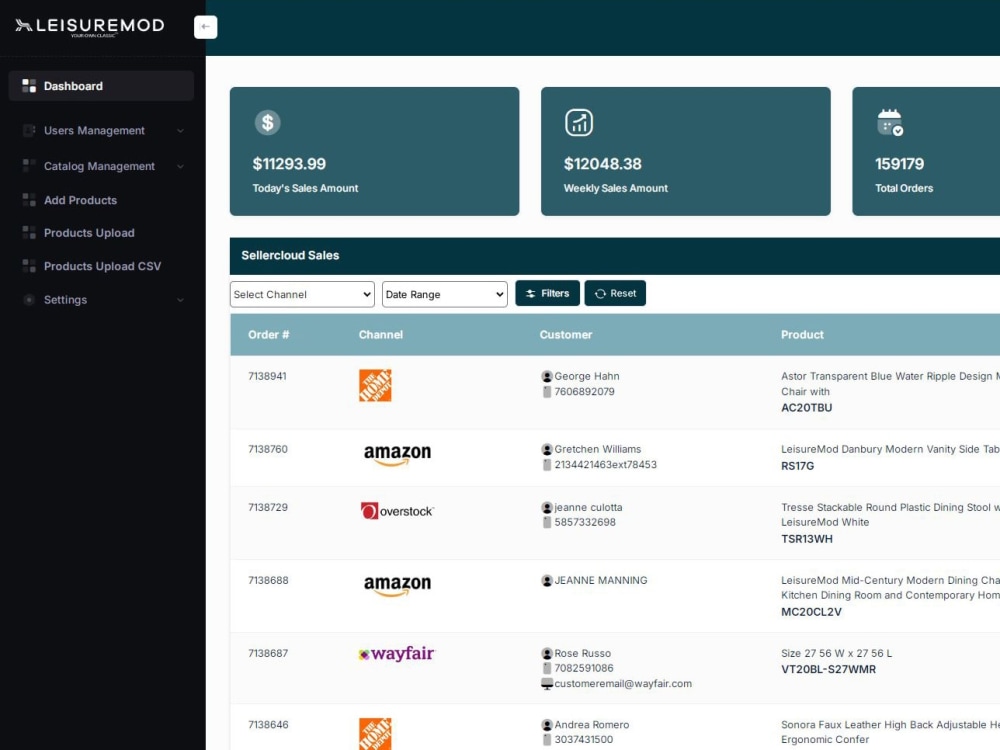Image resolution: width=1000 pixels, height=750 pixels.
Task: Expand the Settings chevron
Action: (180, 300)
